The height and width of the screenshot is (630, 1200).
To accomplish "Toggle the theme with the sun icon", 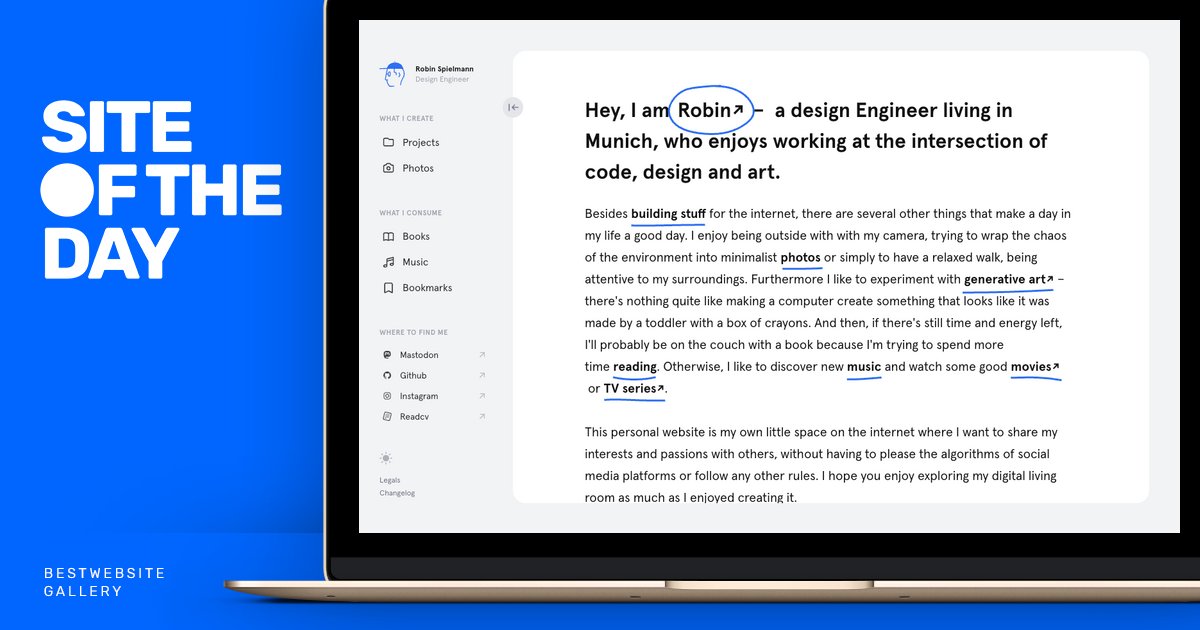I will [385, 458].
